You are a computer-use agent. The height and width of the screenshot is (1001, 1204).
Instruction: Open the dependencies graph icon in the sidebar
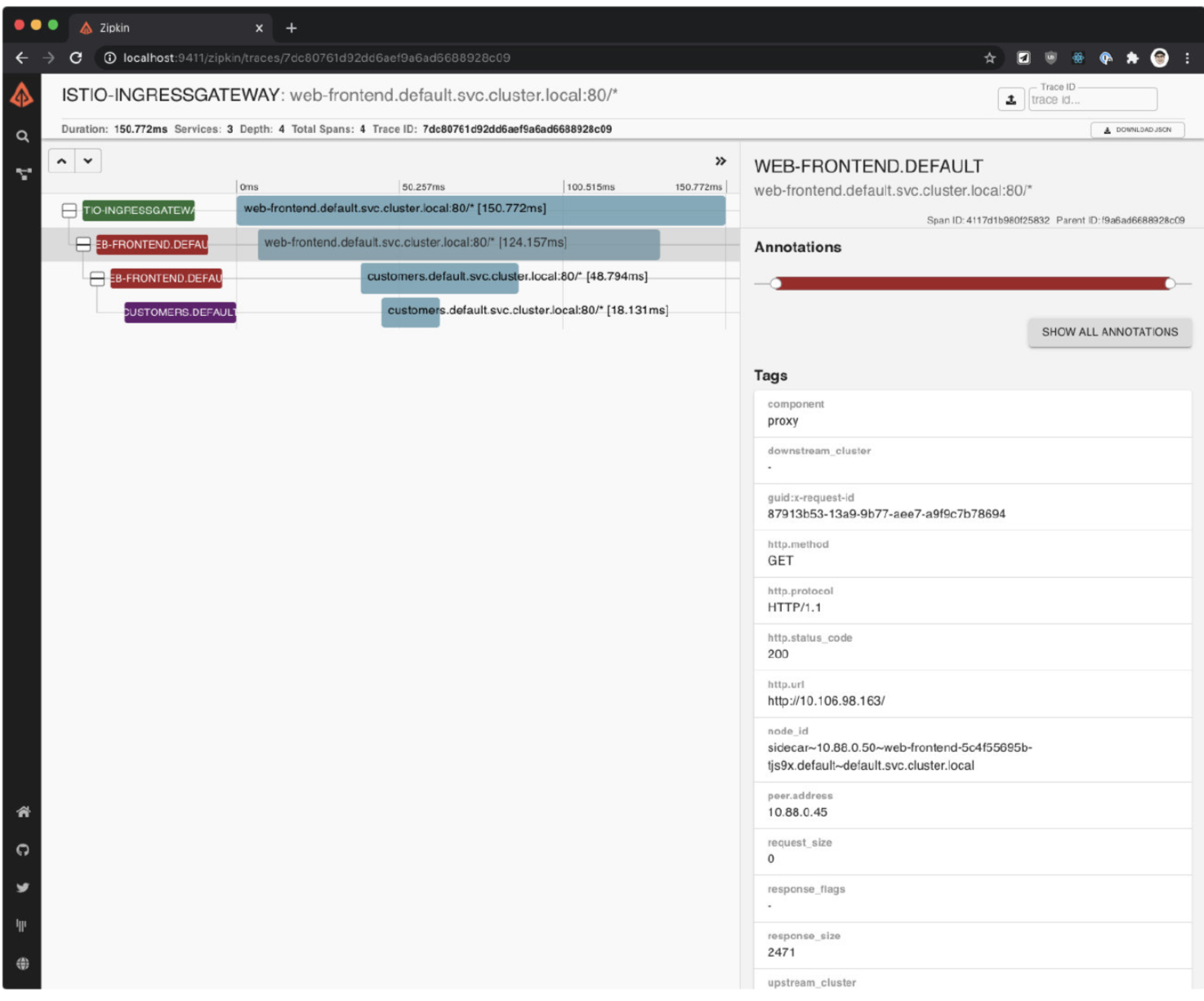[23, 174]
